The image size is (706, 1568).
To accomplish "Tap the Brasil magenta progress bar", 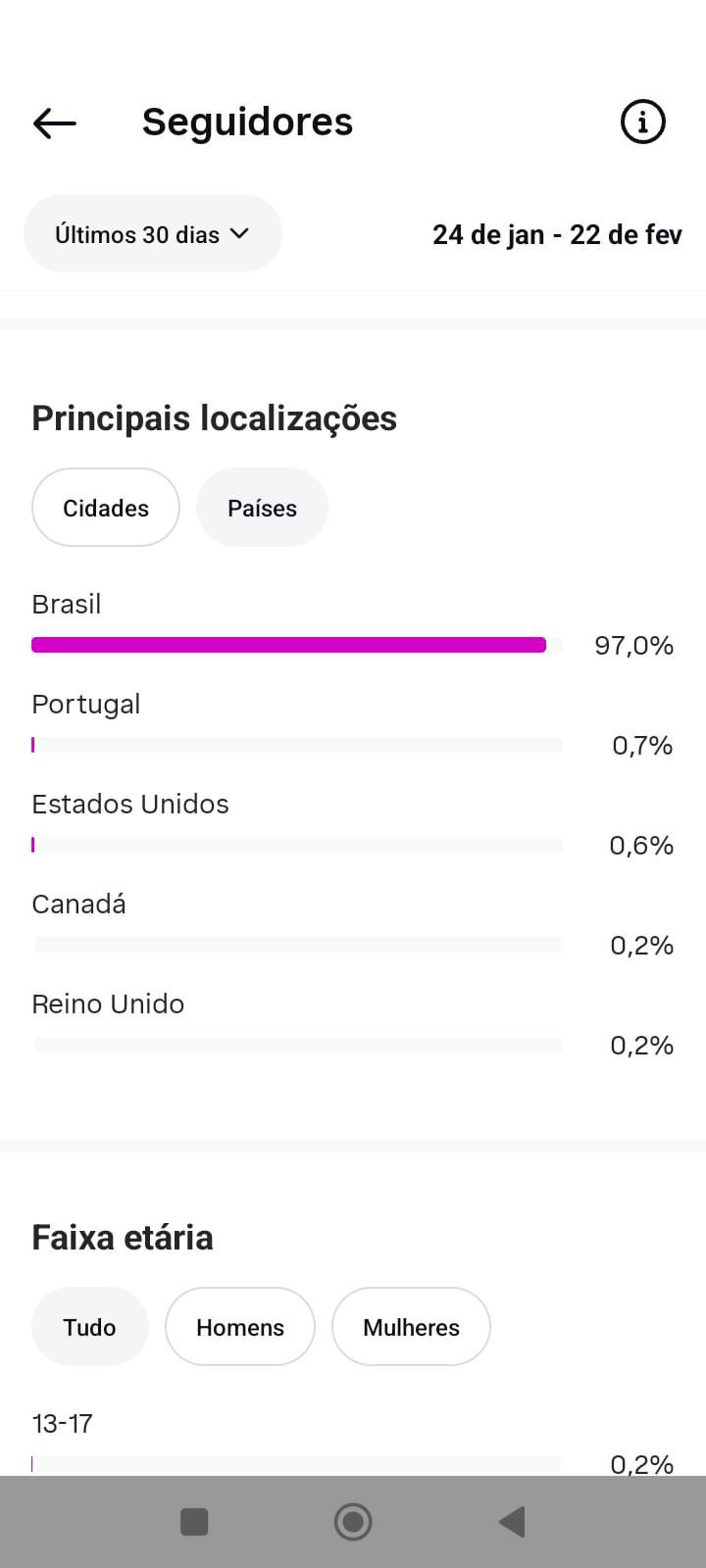I will coord(288,645).
